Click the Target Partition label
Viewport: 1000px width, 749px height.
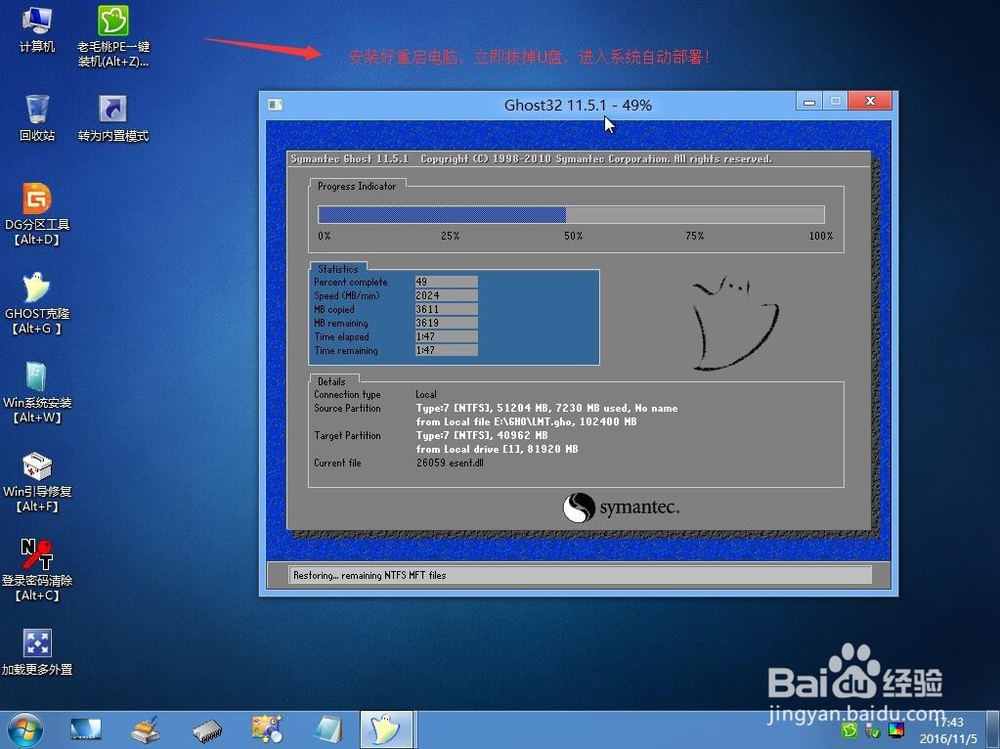click(347, 436)
